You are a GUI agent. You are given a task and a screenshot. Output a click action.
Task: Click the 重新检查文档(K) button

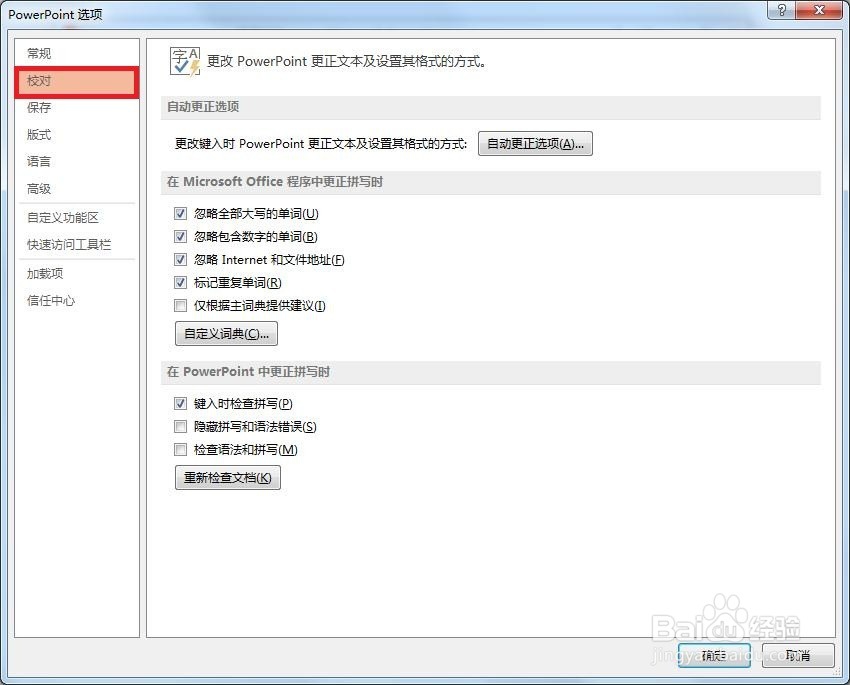coord(228,477)
